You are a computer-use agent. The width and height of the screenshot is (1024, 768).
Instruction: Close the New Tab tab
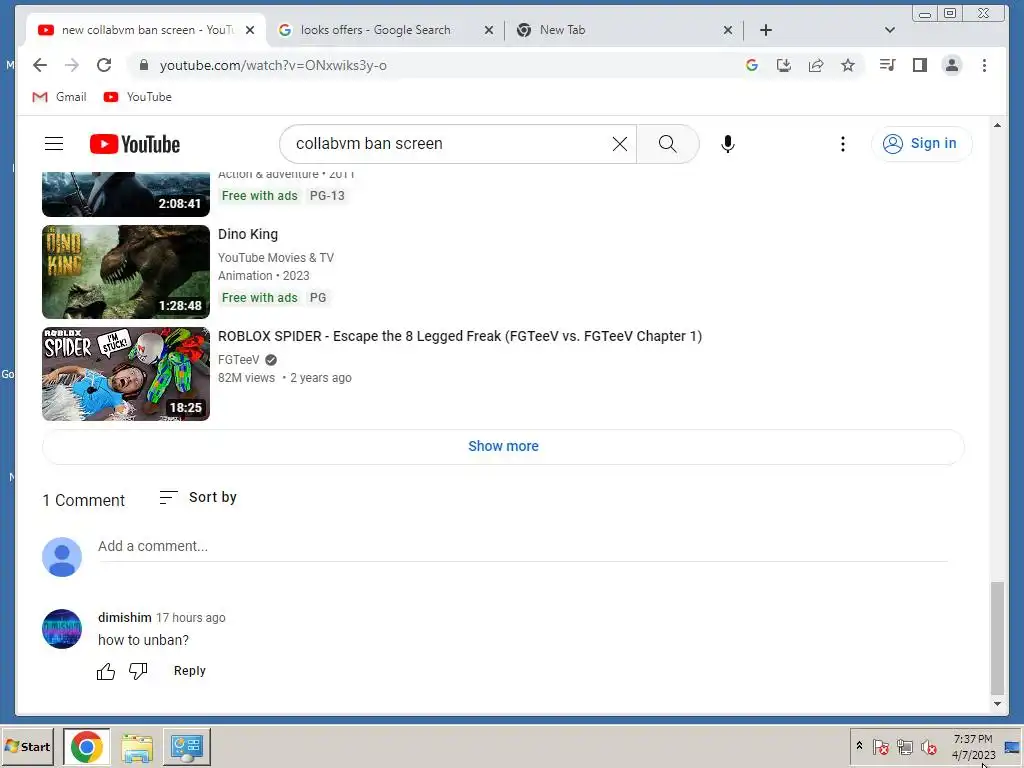(728, 30)
